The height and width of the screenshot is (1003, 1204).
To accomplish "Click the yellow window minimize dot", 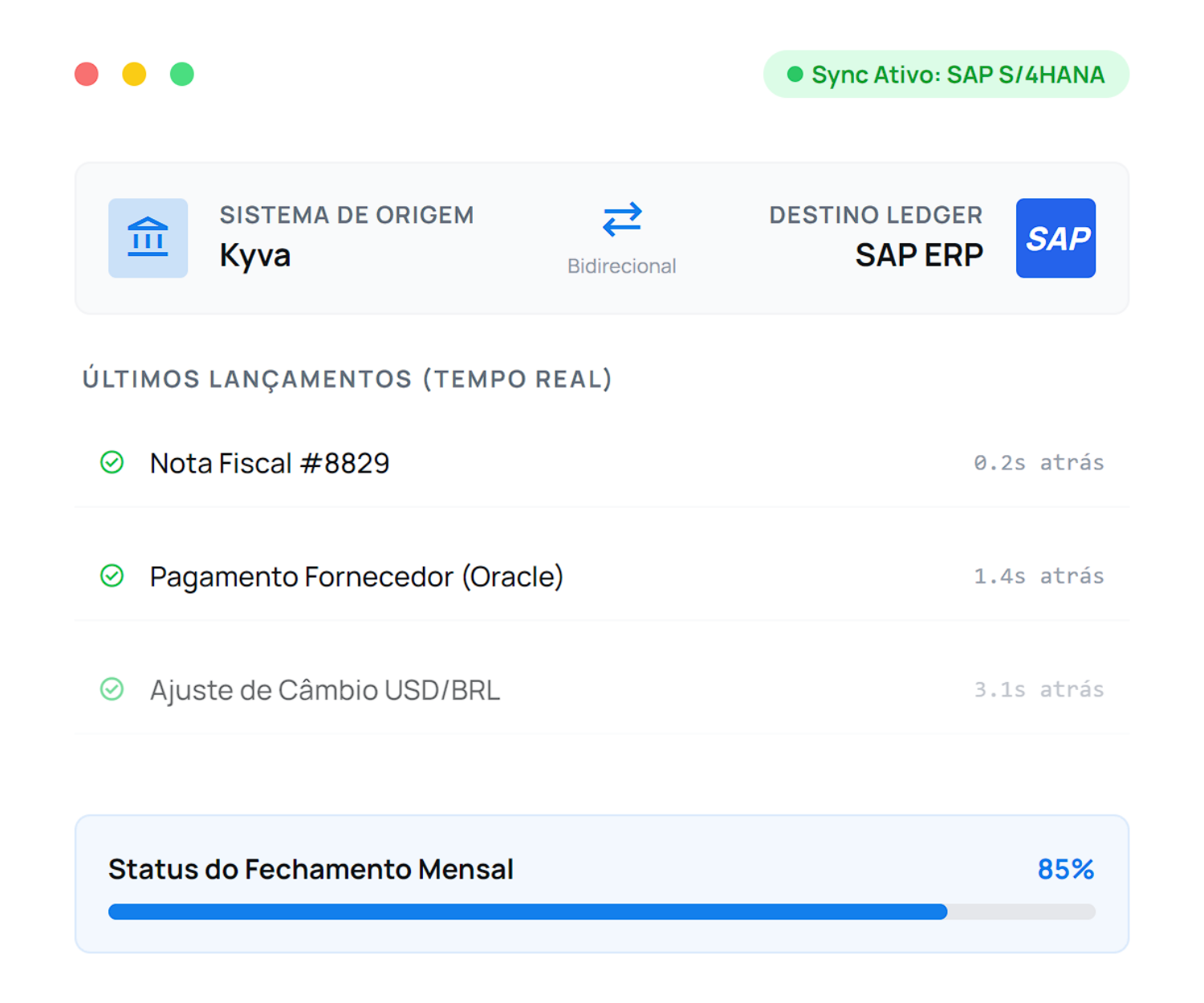I will [134, 74].
